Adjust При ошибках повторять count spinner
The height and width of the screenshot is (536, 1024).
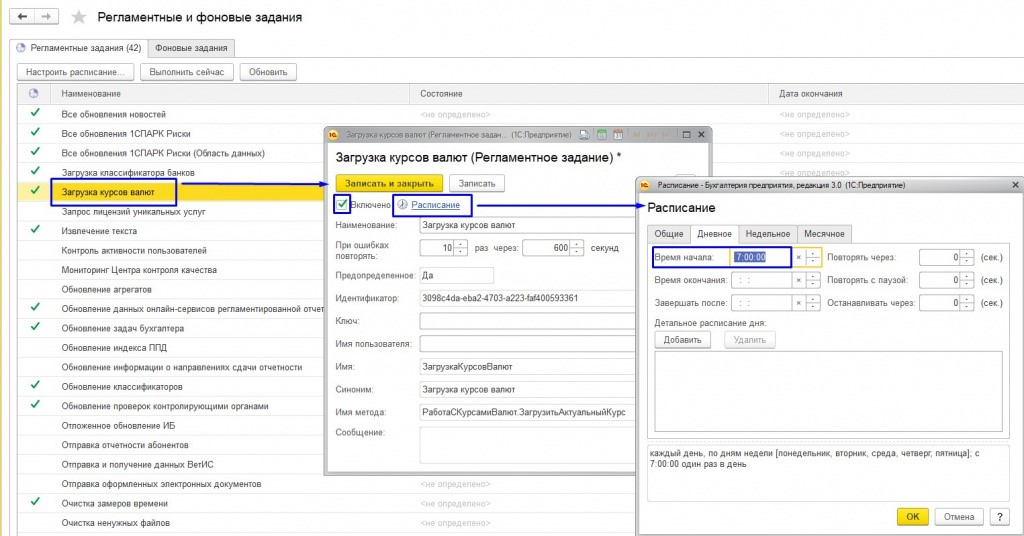click(x=460, y=249)
